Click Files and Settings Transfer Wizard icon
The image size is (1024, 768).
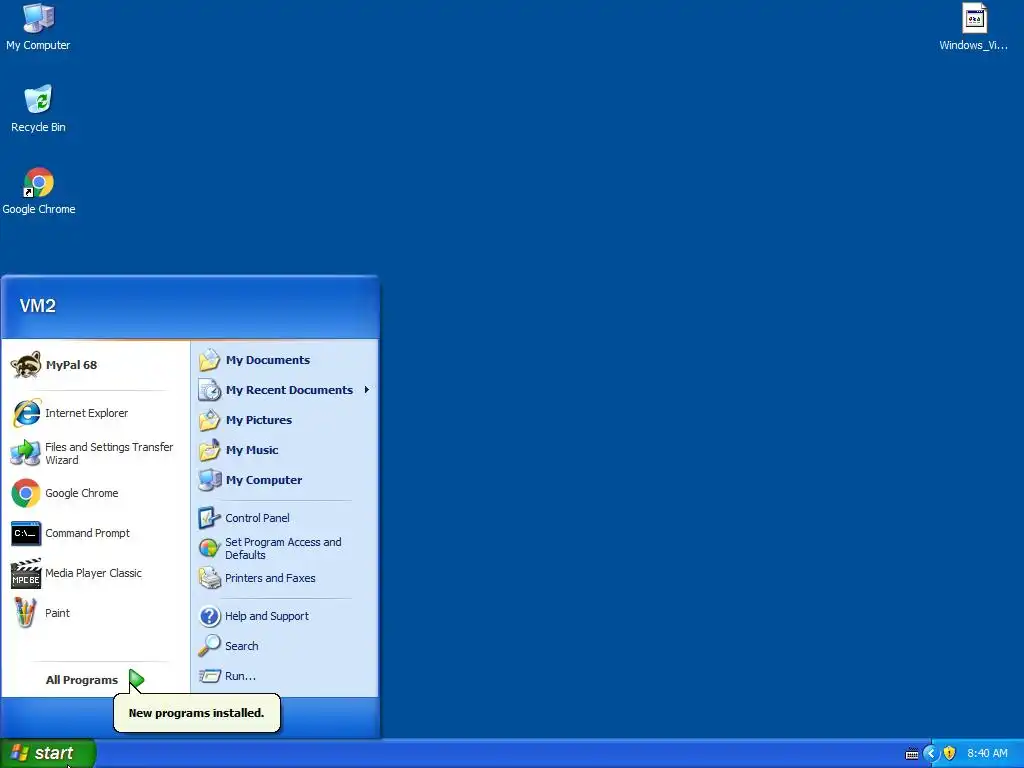tap(26, 453)
